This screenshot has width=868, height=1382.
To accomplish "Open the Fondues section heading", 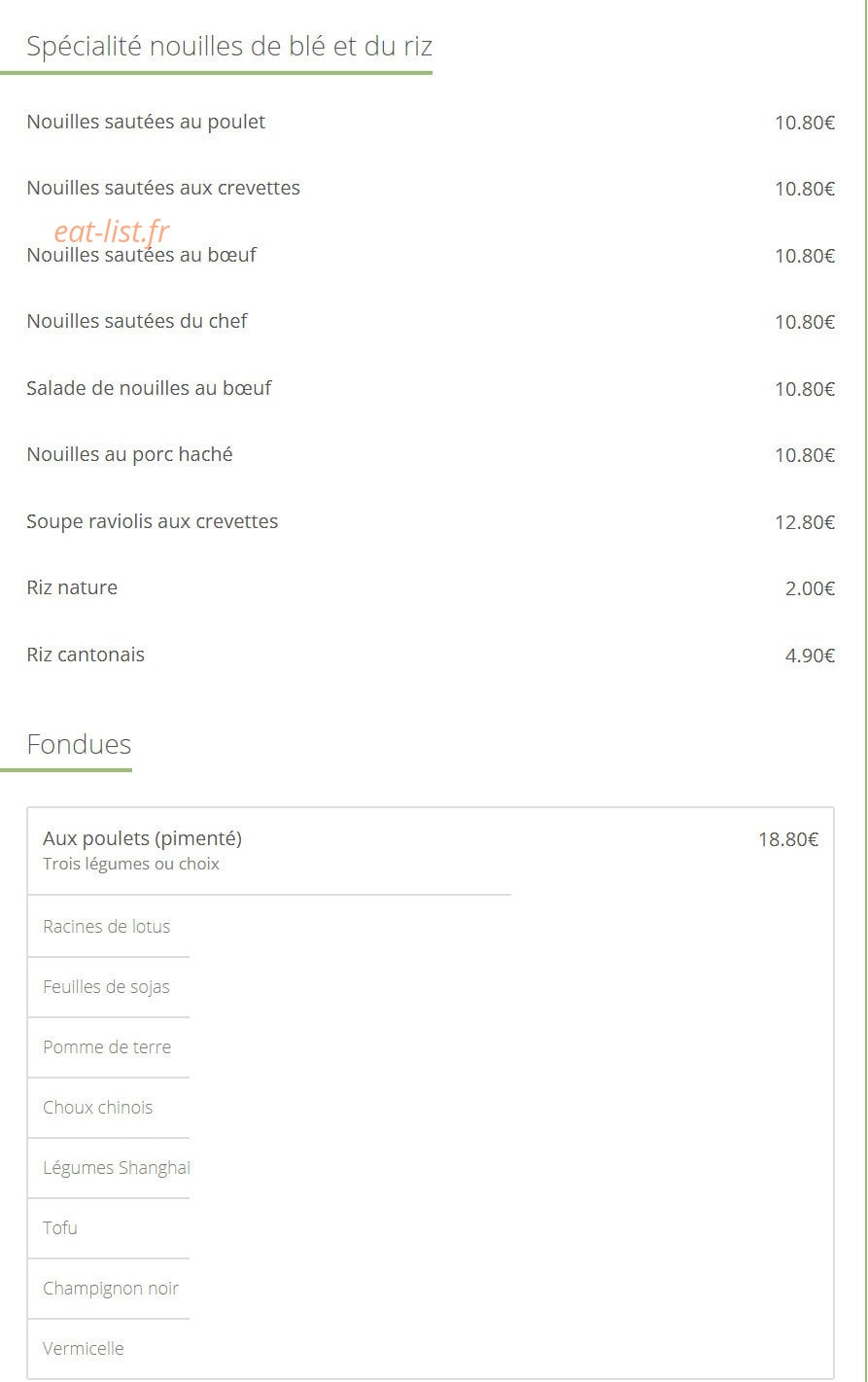I will [x=79, y=744].
